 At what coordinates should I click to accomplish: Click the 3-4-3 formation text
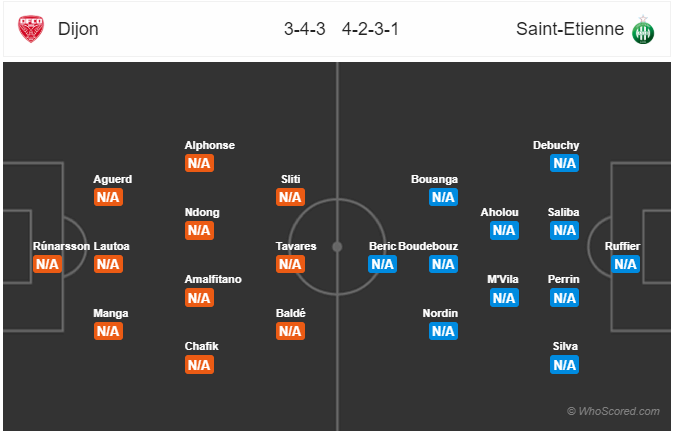pos(304,29)
